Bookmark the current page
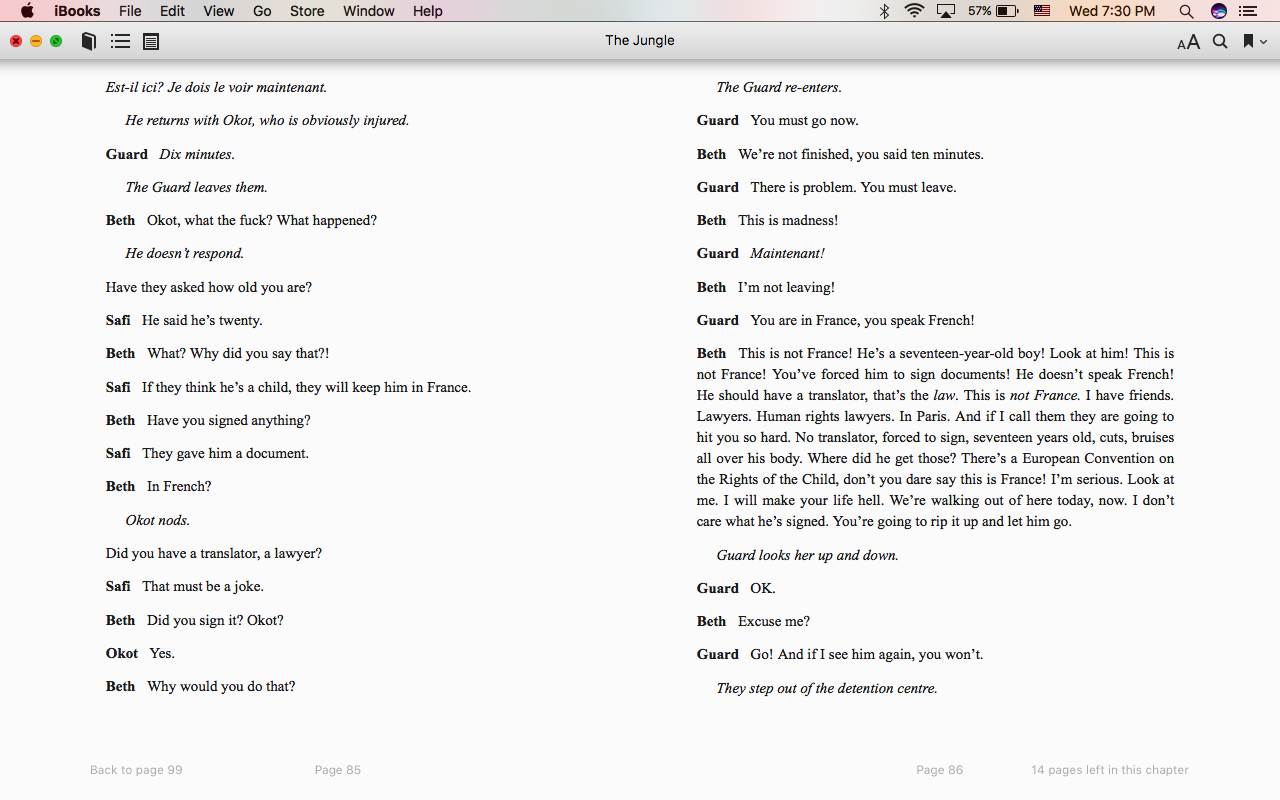 tap(1248, 41)
